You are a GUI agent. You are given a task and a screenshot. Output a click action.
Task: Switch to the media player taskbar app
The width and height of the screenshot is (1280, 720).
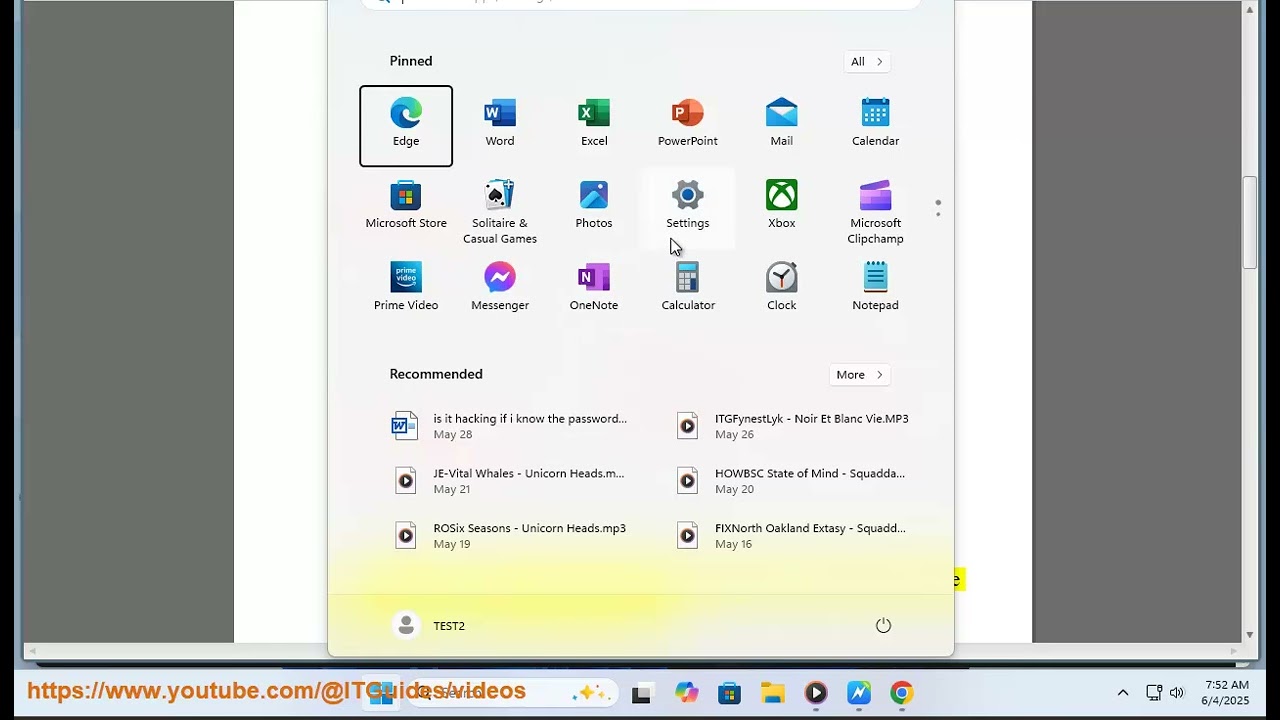tap(816, 693)
